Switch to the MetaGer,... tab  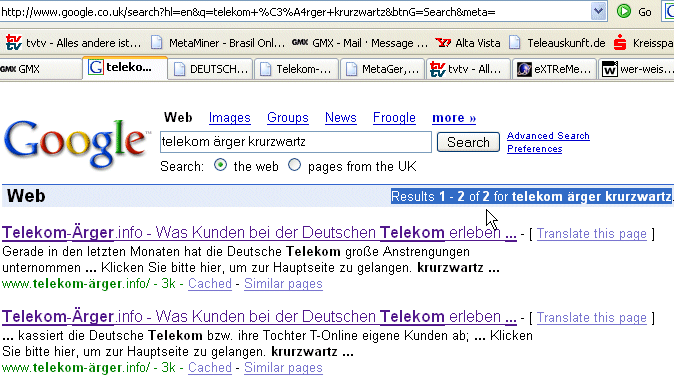[x=383, y=69]
